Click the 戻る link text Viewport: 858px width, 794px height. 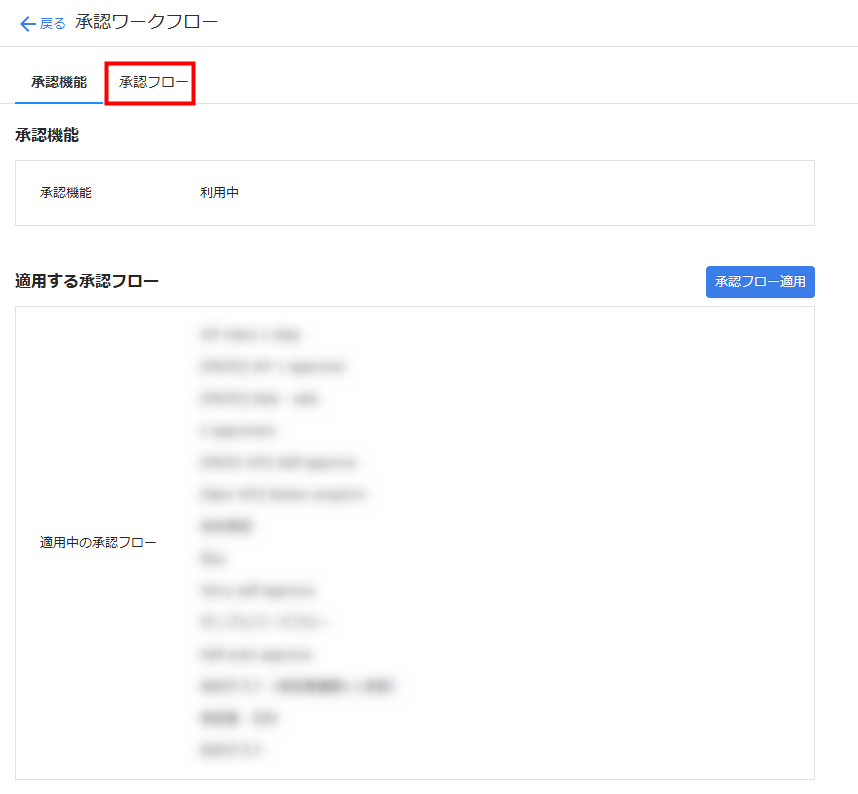tap(53, 24)
